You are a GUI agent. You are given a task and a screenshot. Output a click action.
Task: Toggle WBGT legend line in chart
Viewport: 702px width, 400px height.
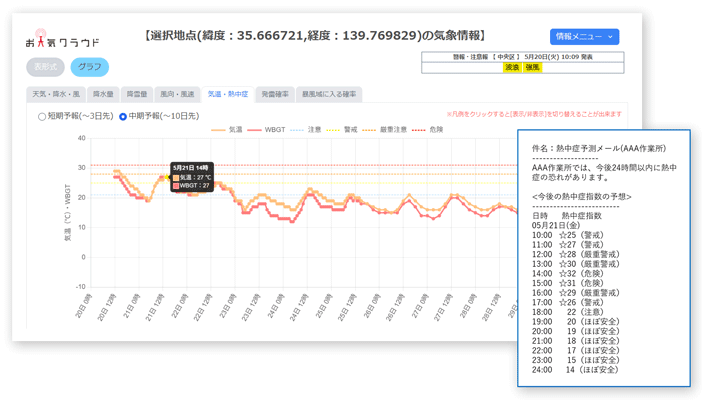268,130
